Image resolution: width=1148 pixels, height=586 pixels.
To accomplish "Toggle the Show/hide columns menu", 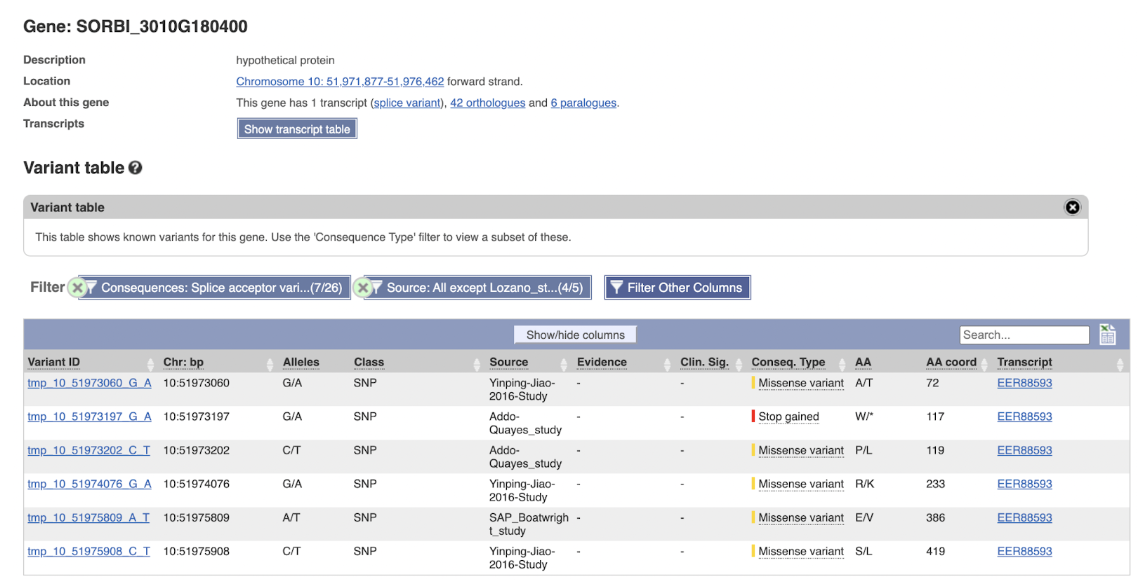I will tap(575, 335).
